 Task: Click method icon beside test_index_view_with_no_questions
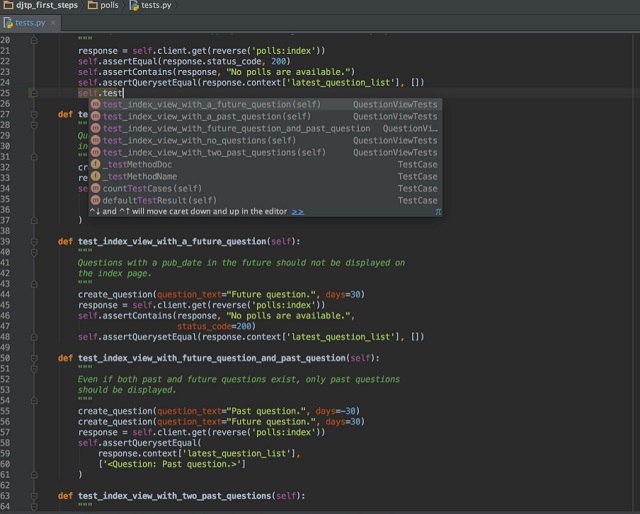[96, 140]
